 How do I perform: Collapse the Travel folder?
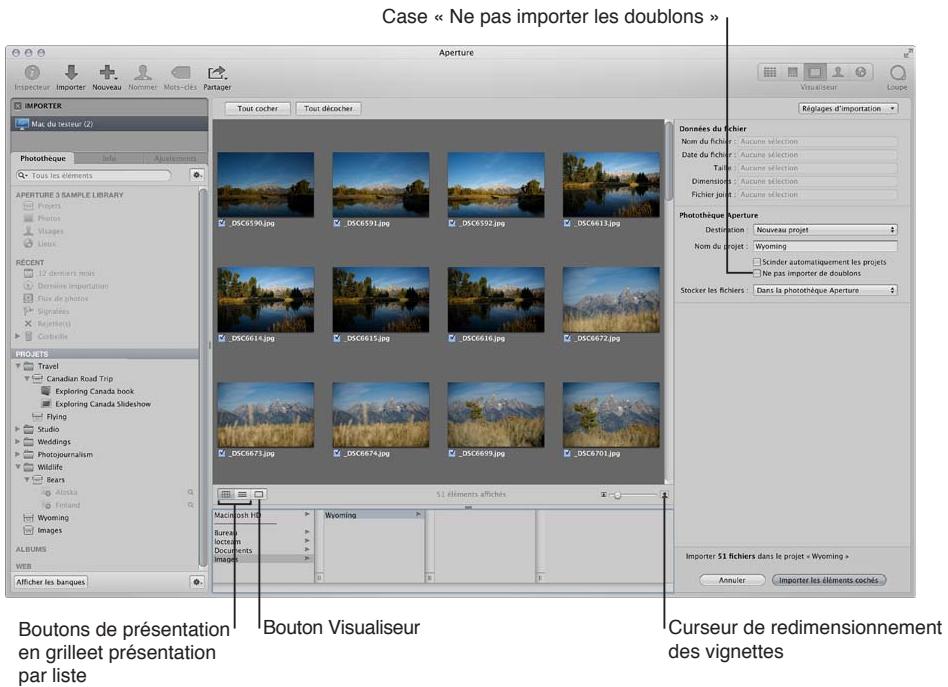(18, 366)
